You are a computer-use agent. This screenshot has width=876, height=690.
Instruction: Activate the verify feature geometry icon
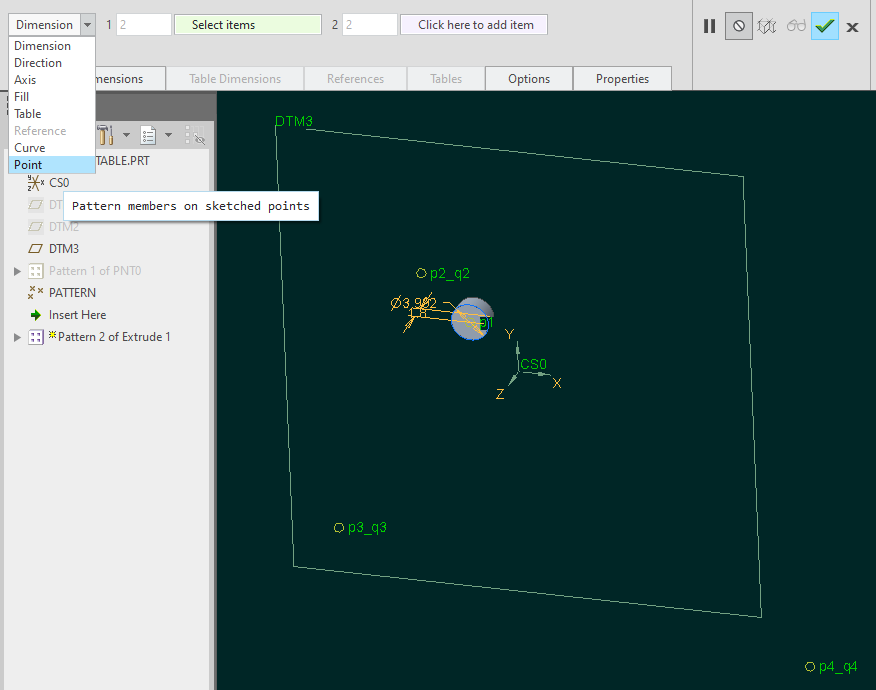(x=766, y=26)
